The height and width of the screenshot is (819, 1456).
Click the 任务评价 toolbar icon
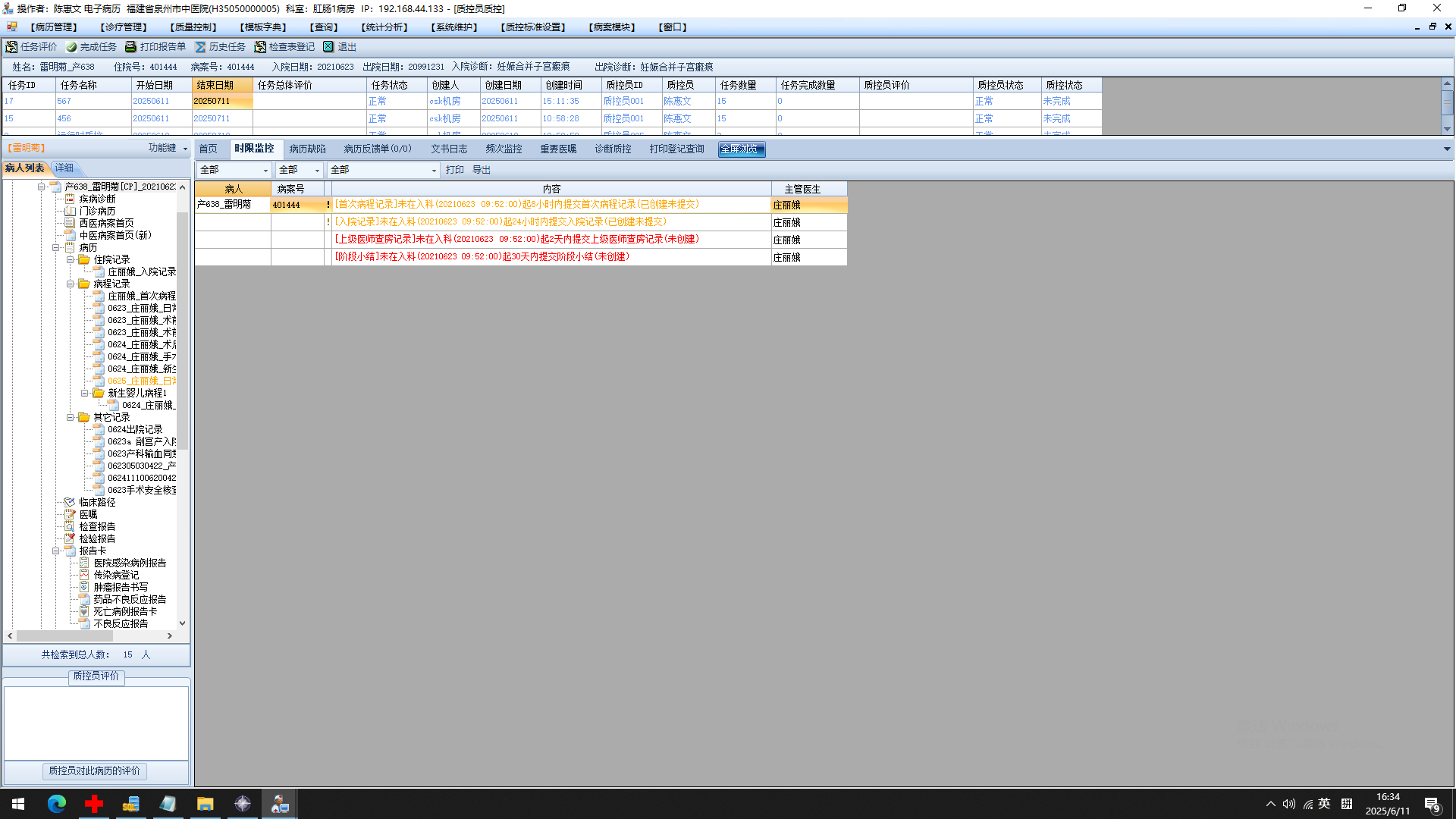coord(11,47)
